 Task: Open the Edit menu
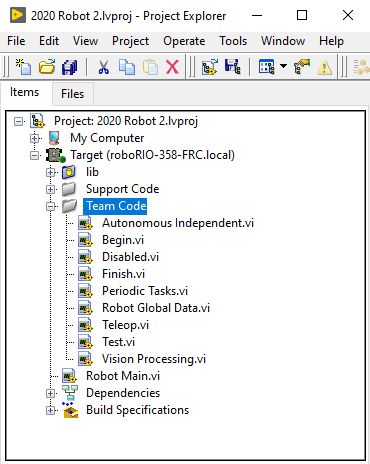point(49,41)
